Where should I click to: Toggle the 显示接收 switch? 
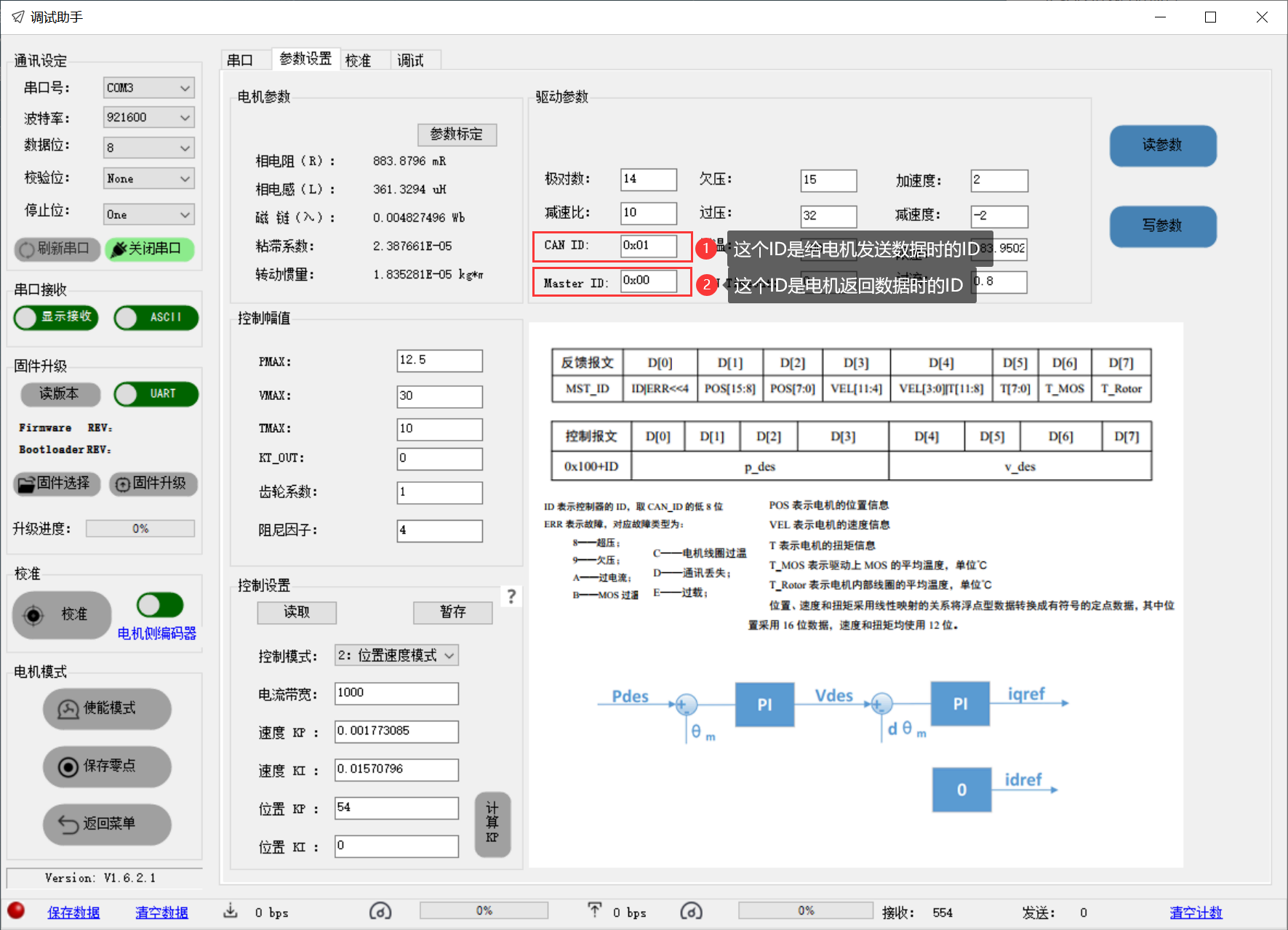[56, 317]
